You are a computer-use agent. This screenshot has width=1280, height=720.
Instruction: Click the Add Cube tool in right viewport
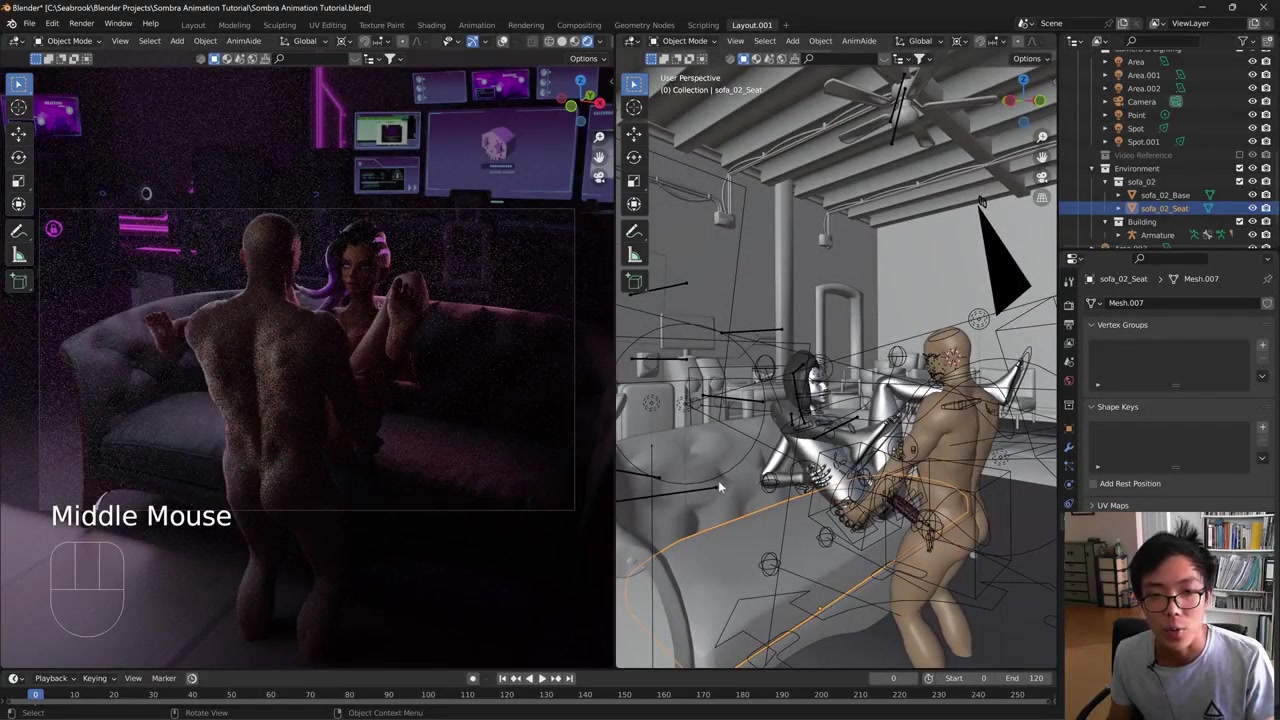(x=634, y=281)
